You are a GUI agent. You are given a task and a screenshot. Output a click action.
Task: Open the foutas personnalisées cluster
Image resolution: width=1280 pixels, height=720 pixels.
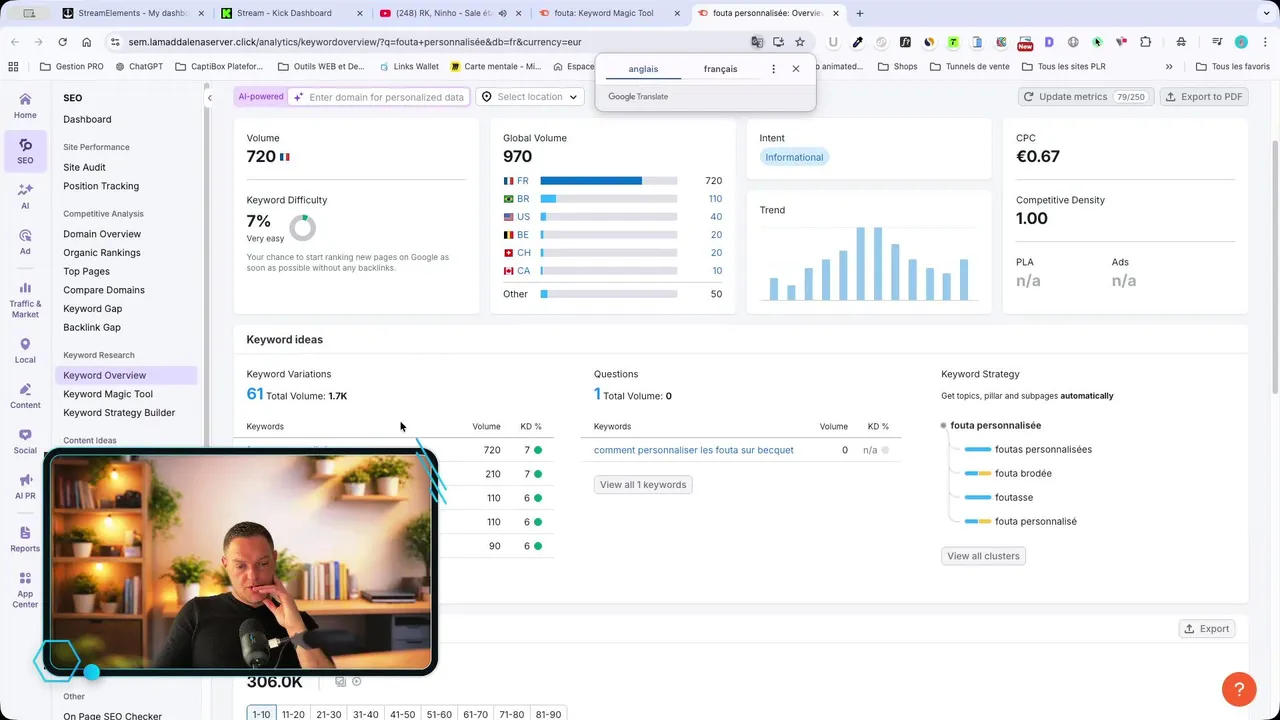[x=1043, y=449]
